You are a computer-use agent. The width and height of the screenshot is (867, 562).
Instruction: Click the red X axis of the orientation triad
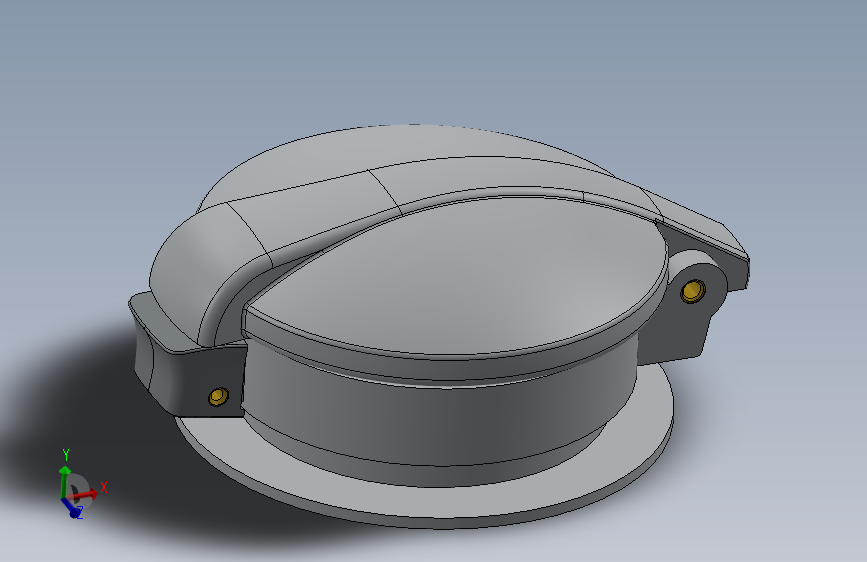pyautogui.click(x=84, y=493)
